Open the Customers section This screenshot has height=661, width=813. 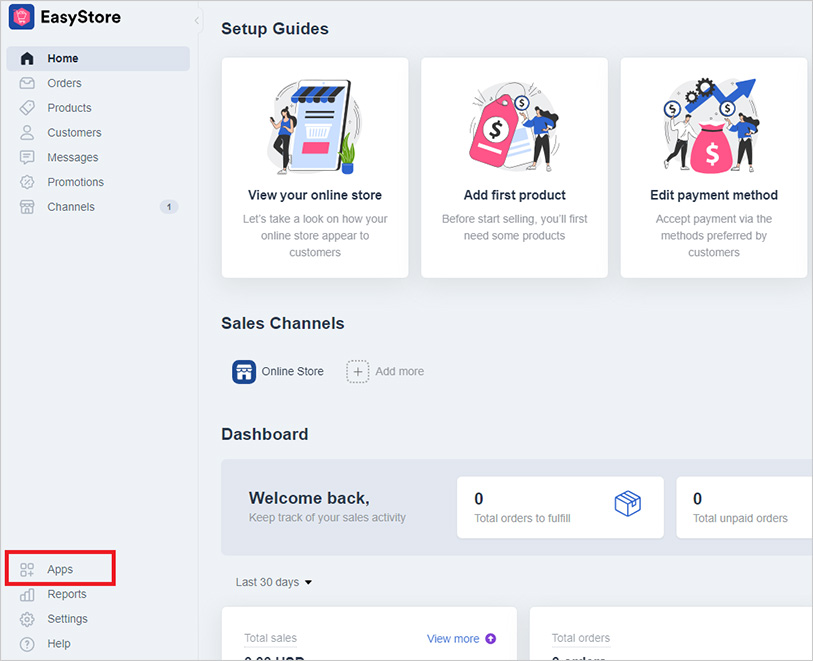74,132
